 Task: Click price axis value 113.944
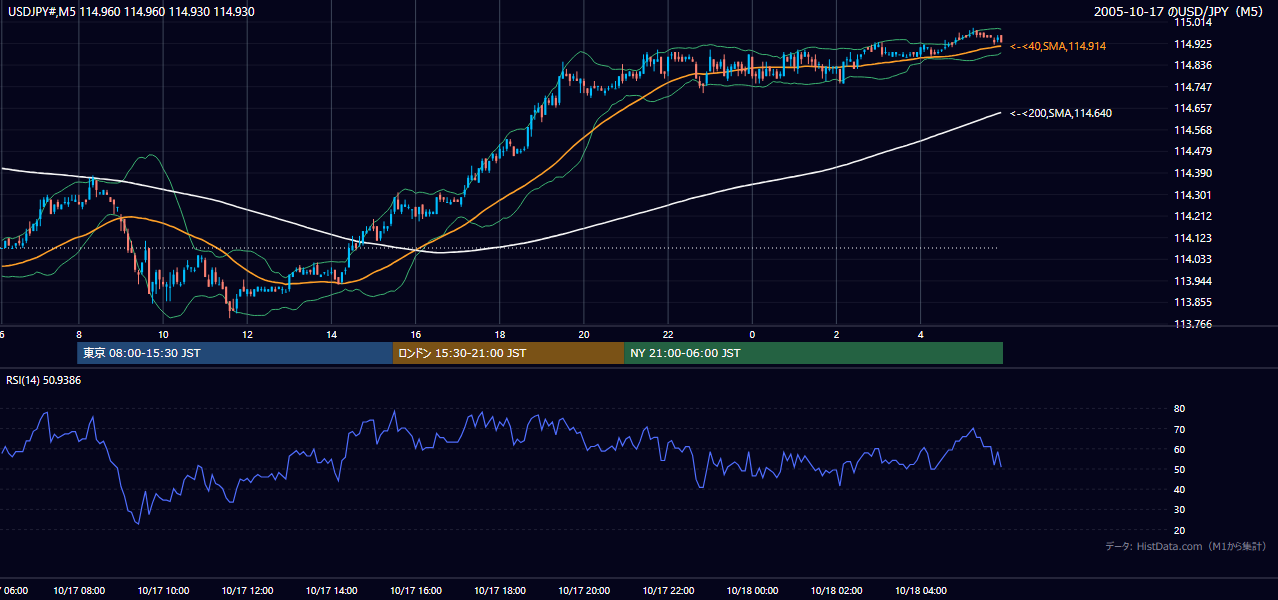click(x=1193, y=281)
